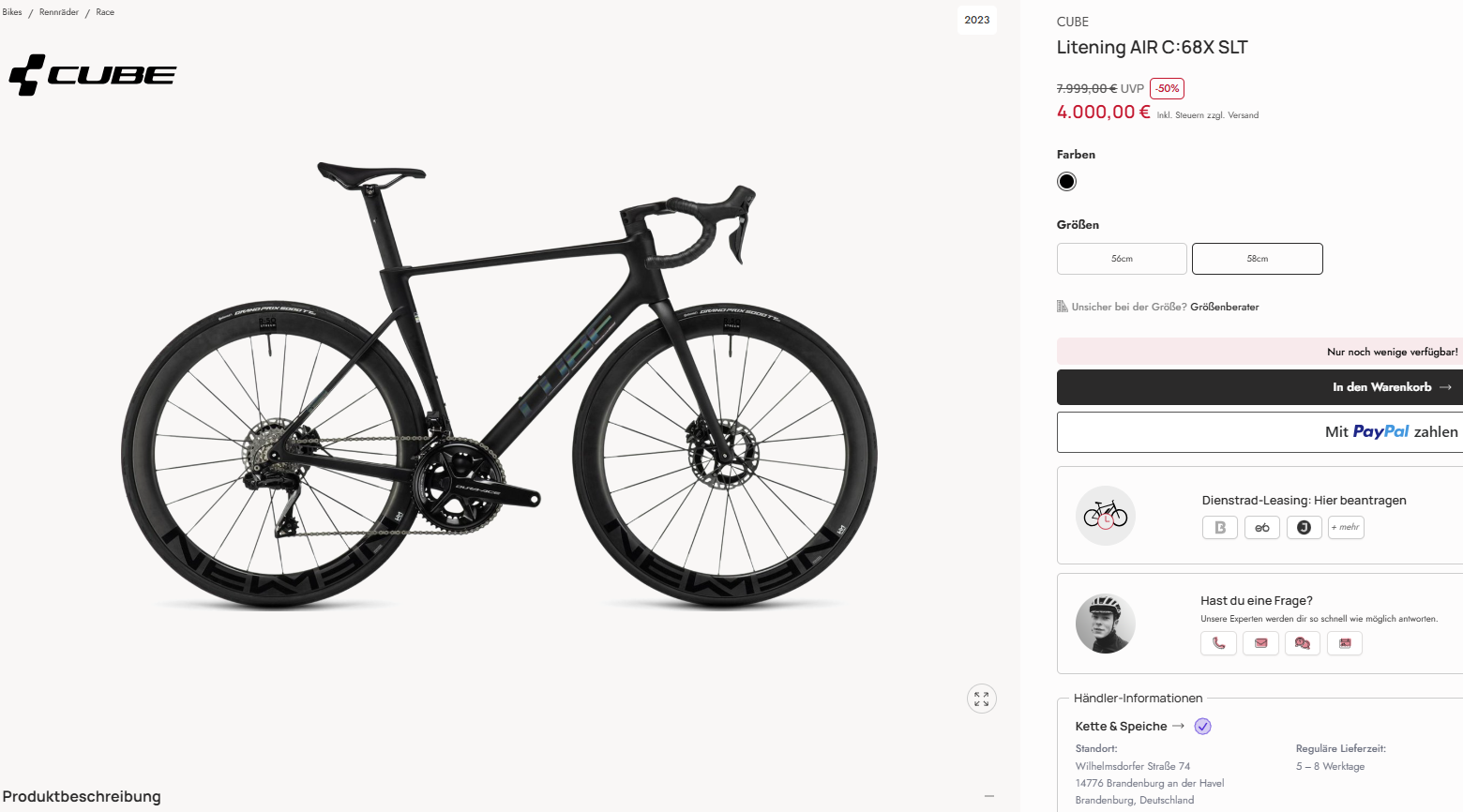Image resolution: width=1463 pixels, height=812 pixels.
Task: Collapse the Produktbeschreibung section
Action: 988,796
